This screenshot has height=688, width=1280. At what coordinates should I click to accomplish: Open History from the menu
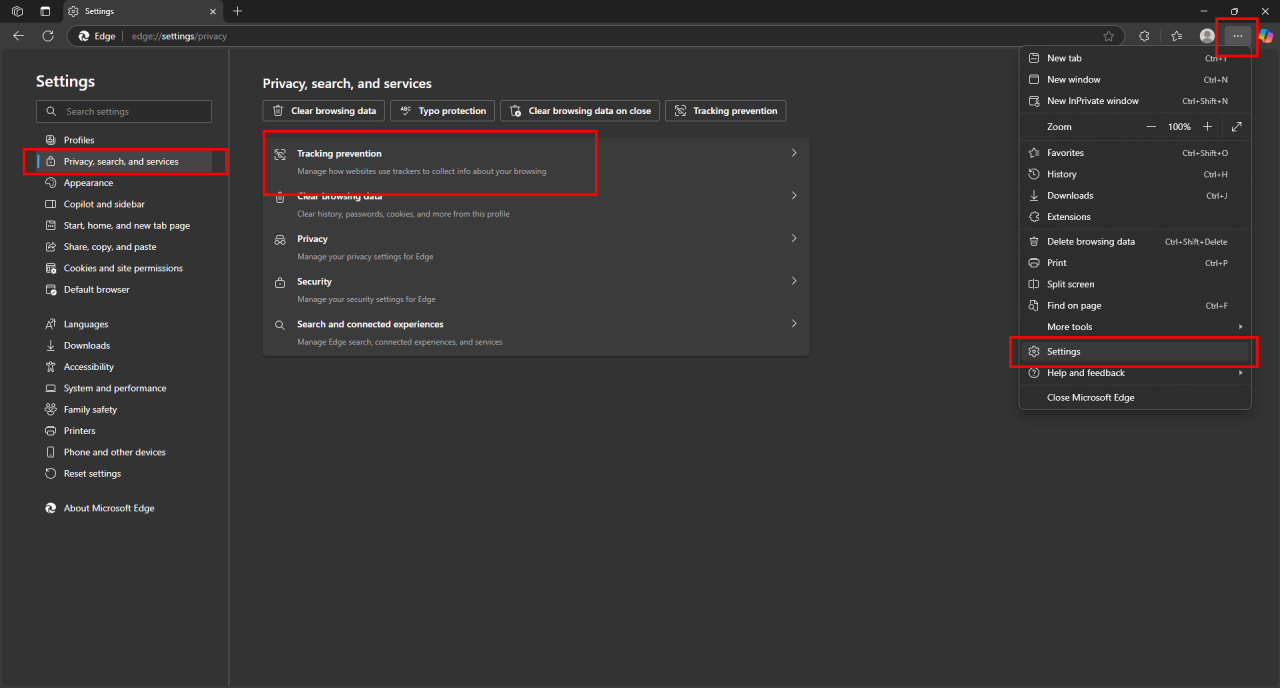[x=1135, y=174]
